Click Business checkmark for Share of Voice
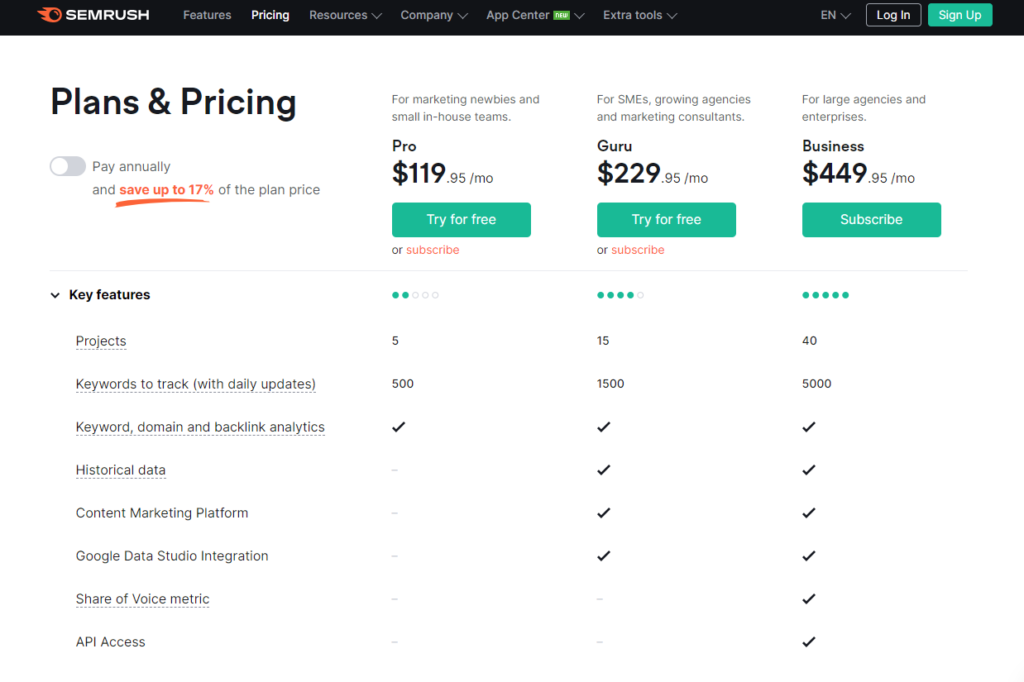The width and height of the screenshot is (1024, 682). (x=808, y=599)
